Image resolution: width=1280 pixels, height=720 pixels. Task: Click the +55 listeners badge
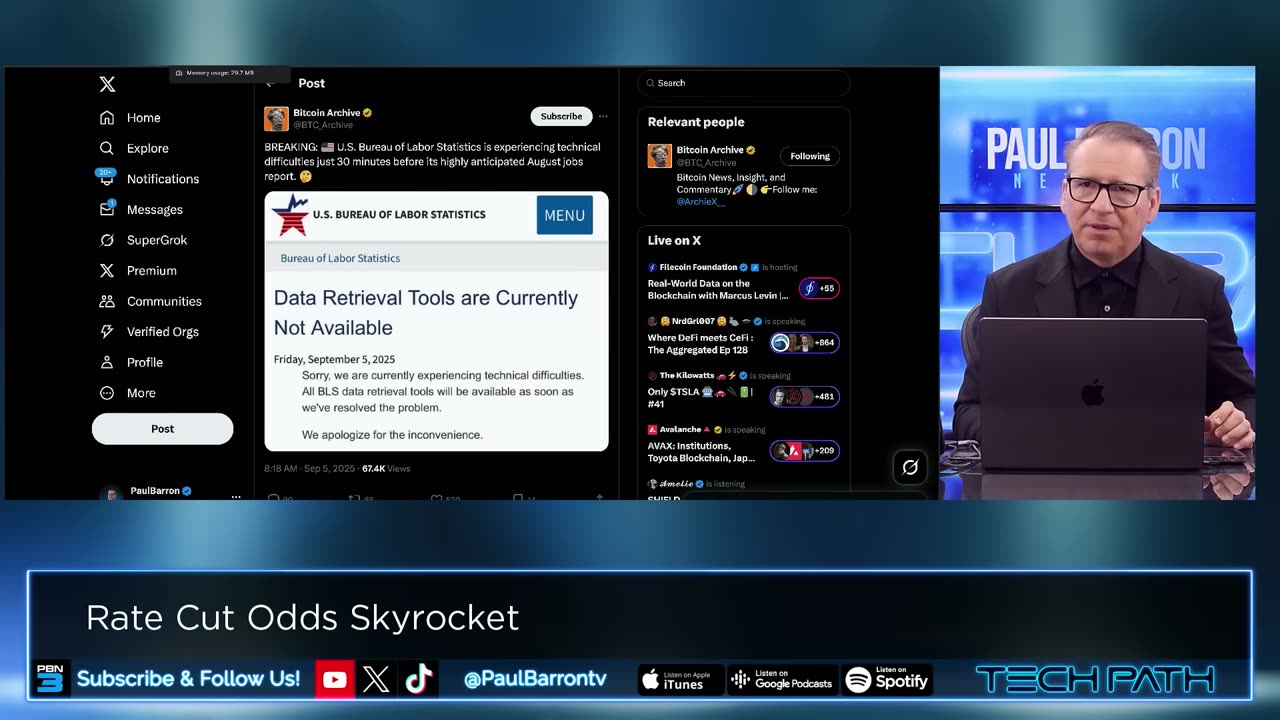pyautogui.click(x=819, y=288)
